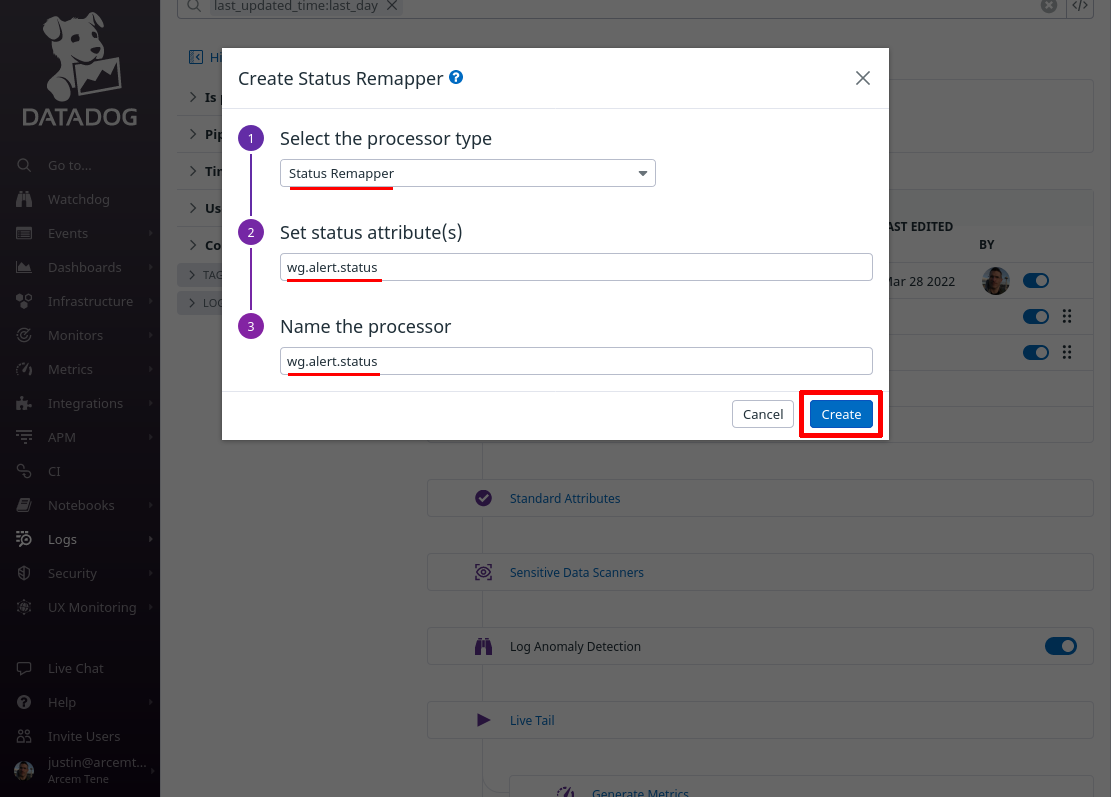The width and height of the screenshot is (1111, 797).
Task: Open Watchdog binoculars icon in sidebar
Action: pyautogui.click(x=24, y=199)
